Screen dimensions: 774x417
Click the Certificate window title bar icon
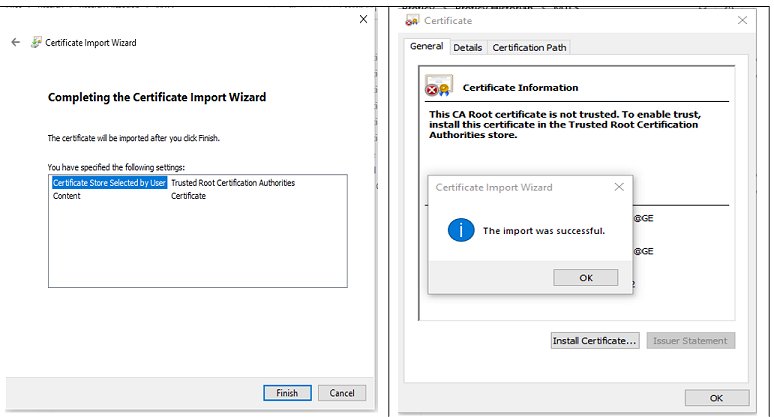(412, 21)
